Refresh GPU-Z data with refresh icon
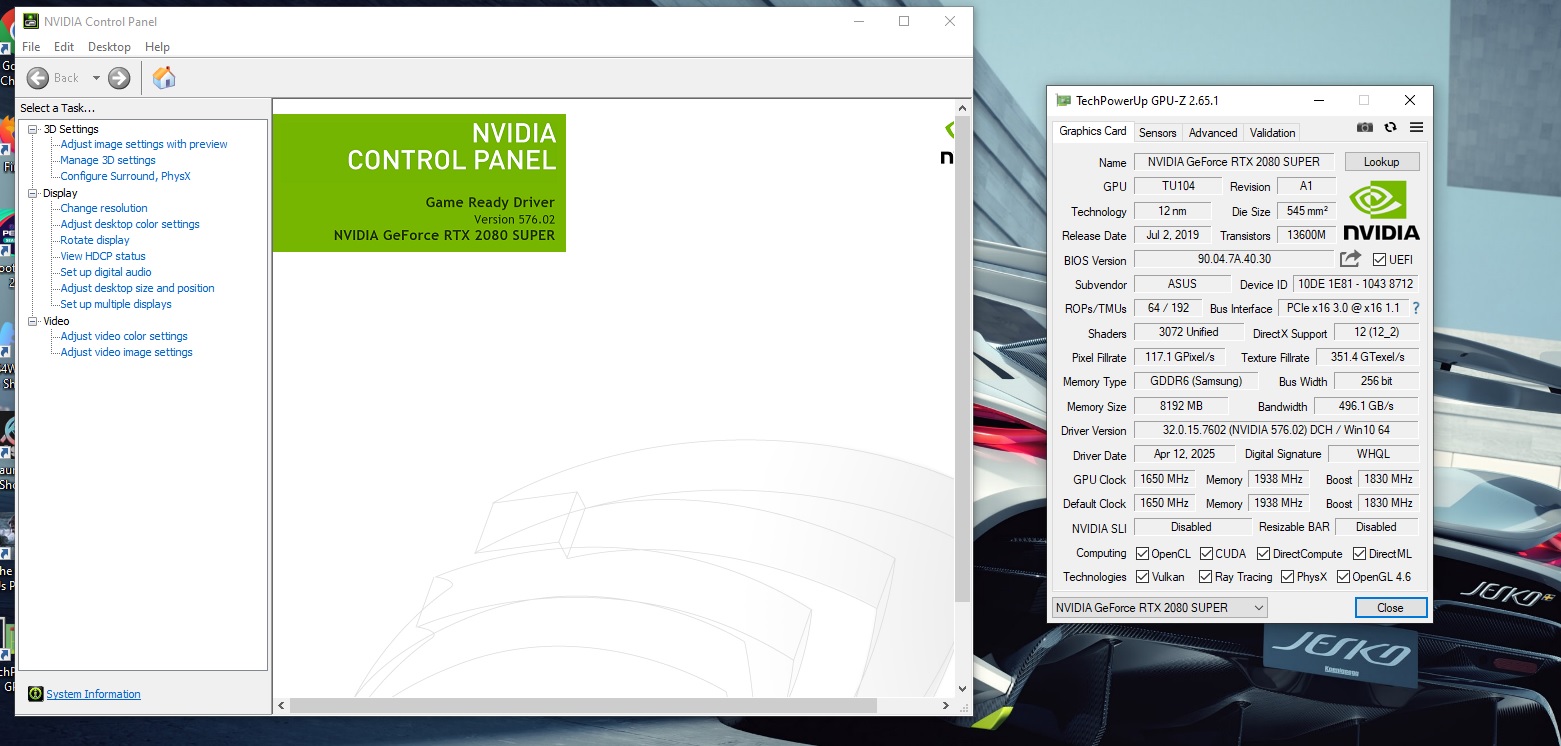This screenshot has width=1561, height=746. coord(1390,127)
